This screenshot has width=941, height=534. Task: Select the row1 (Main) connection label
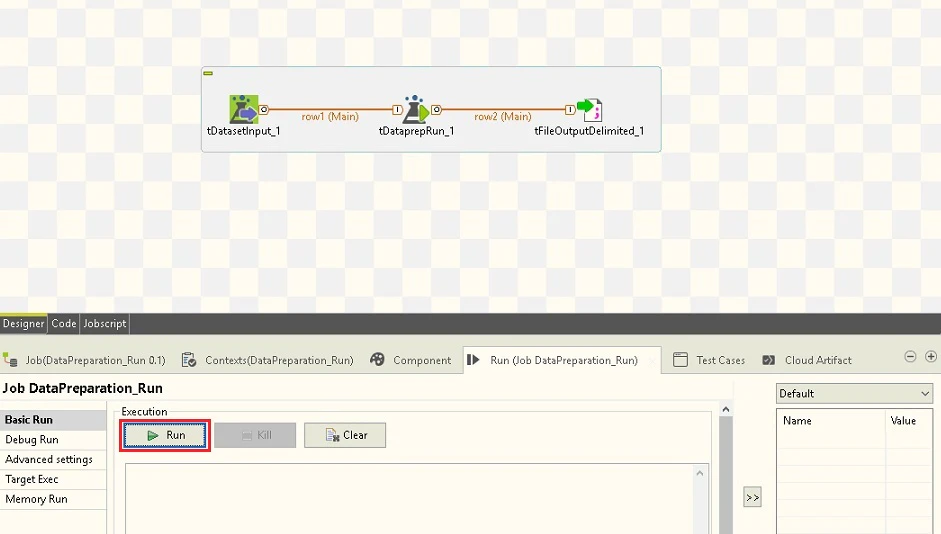point(330,116)
